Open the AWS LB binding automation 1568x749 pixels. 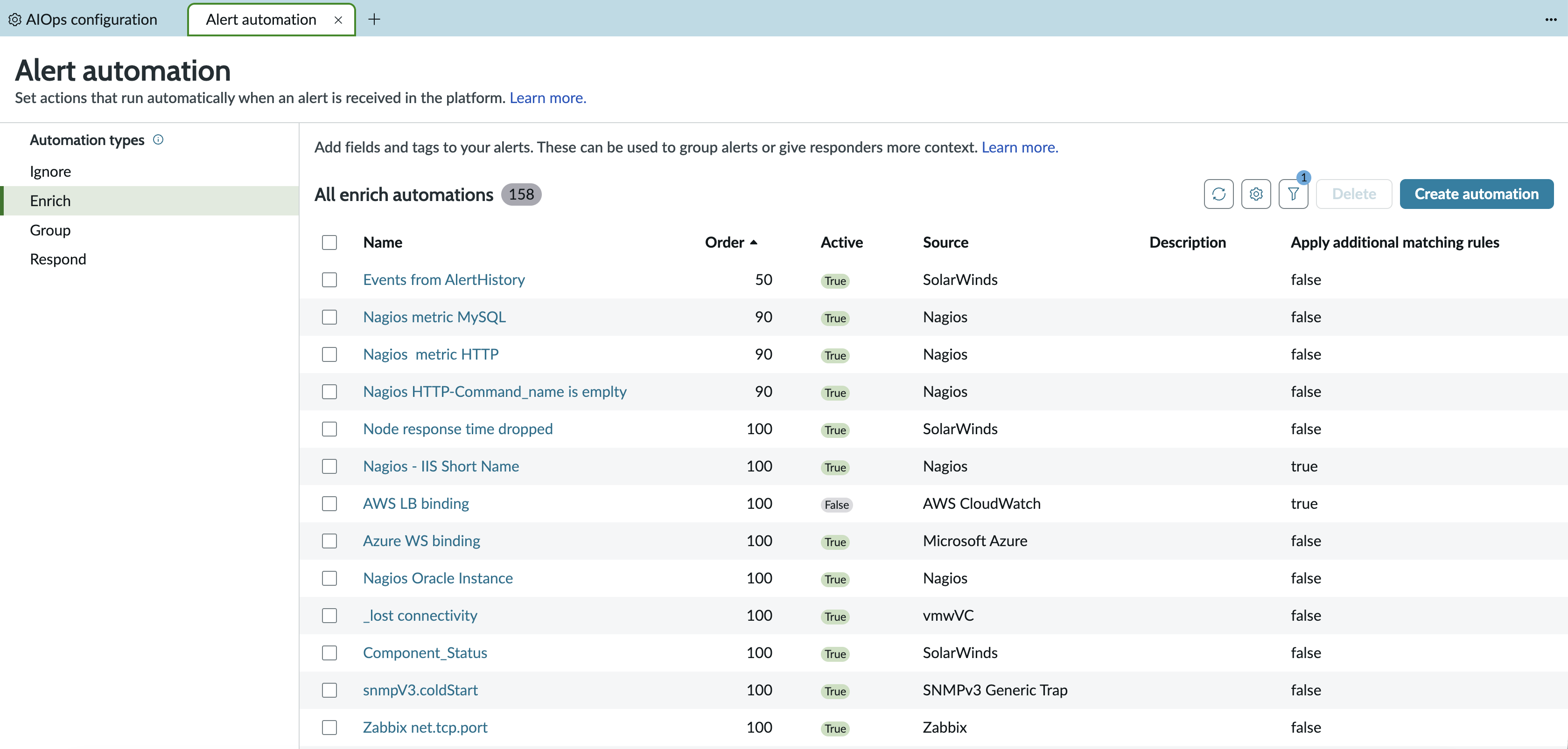click(416, 504)
